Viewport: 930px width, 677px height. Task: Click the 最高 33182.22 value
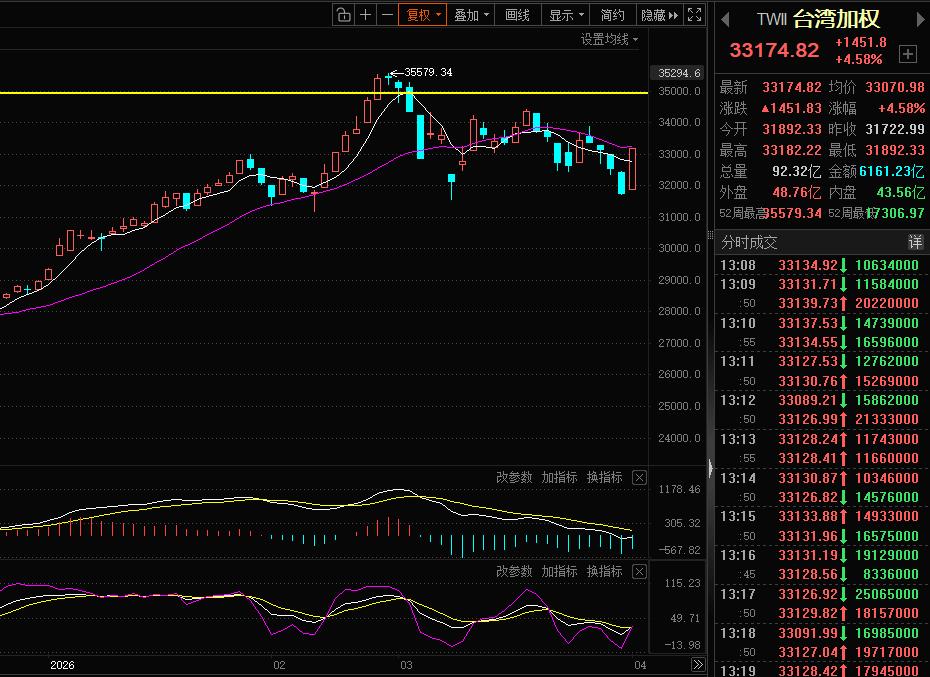[792, 150]
